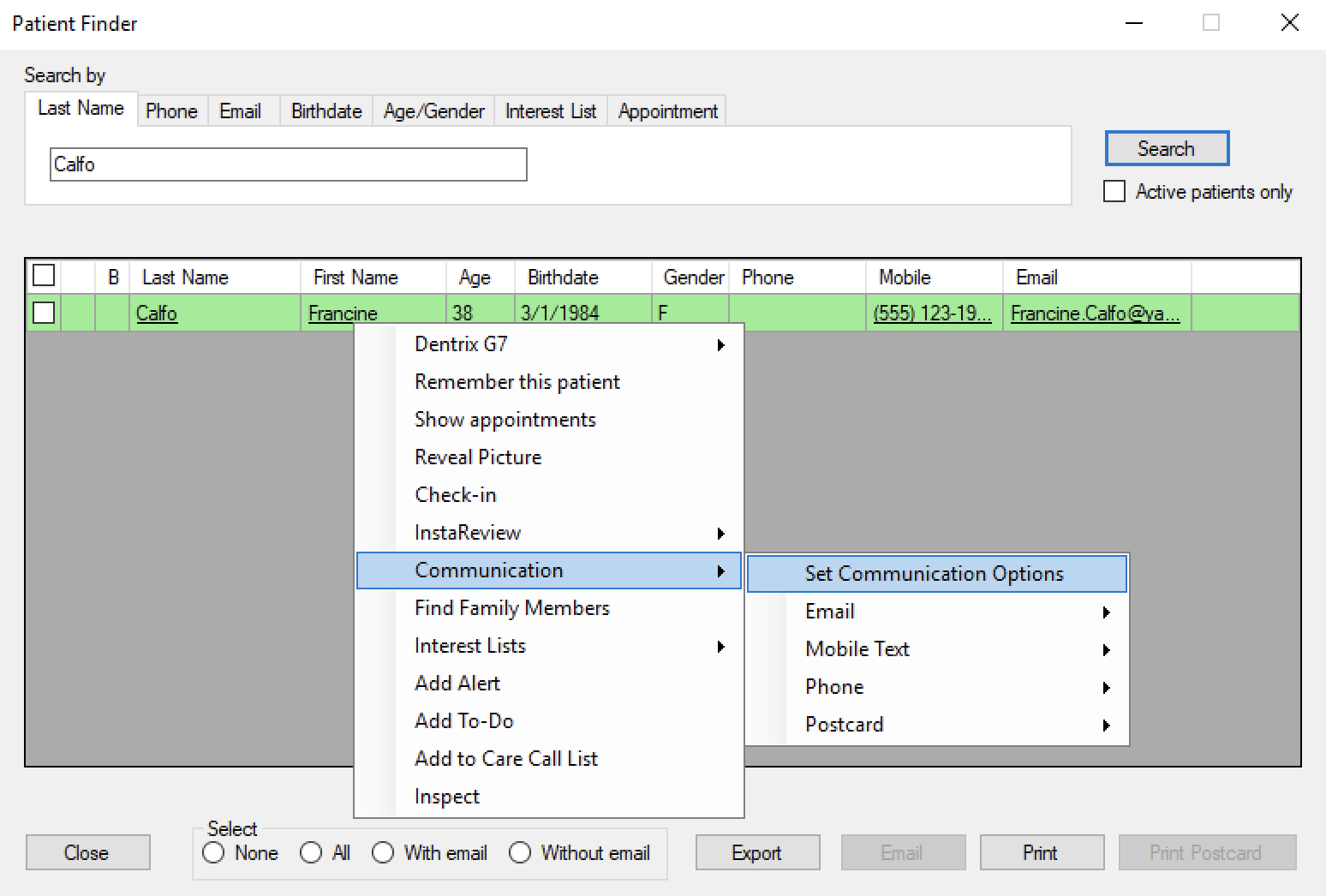This screenshot has width=1326, height=896.
Task: Select Add to Care Call List
Action: 506,759
